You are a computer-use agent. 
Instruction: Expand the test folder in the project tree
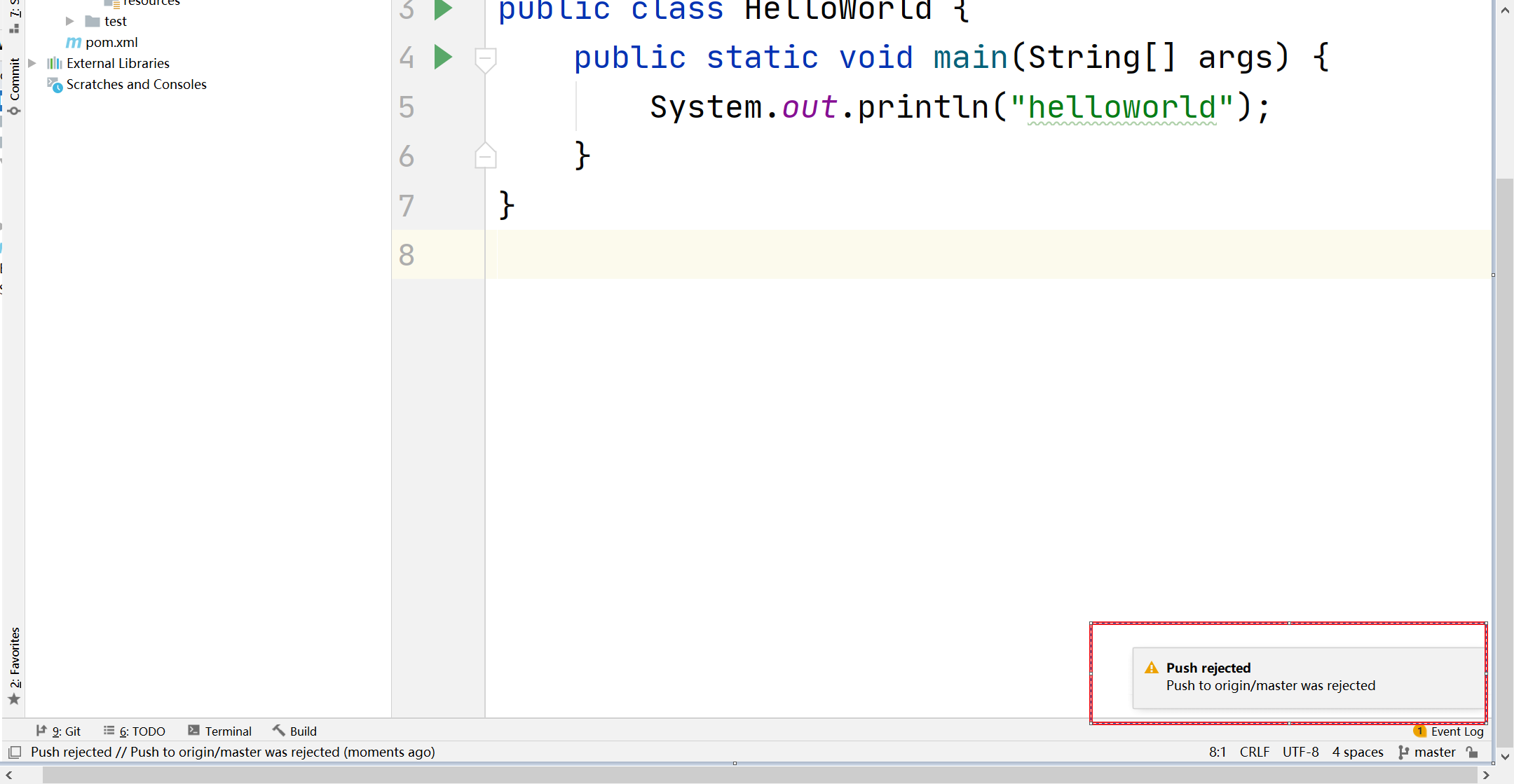(x=69, y=21)
